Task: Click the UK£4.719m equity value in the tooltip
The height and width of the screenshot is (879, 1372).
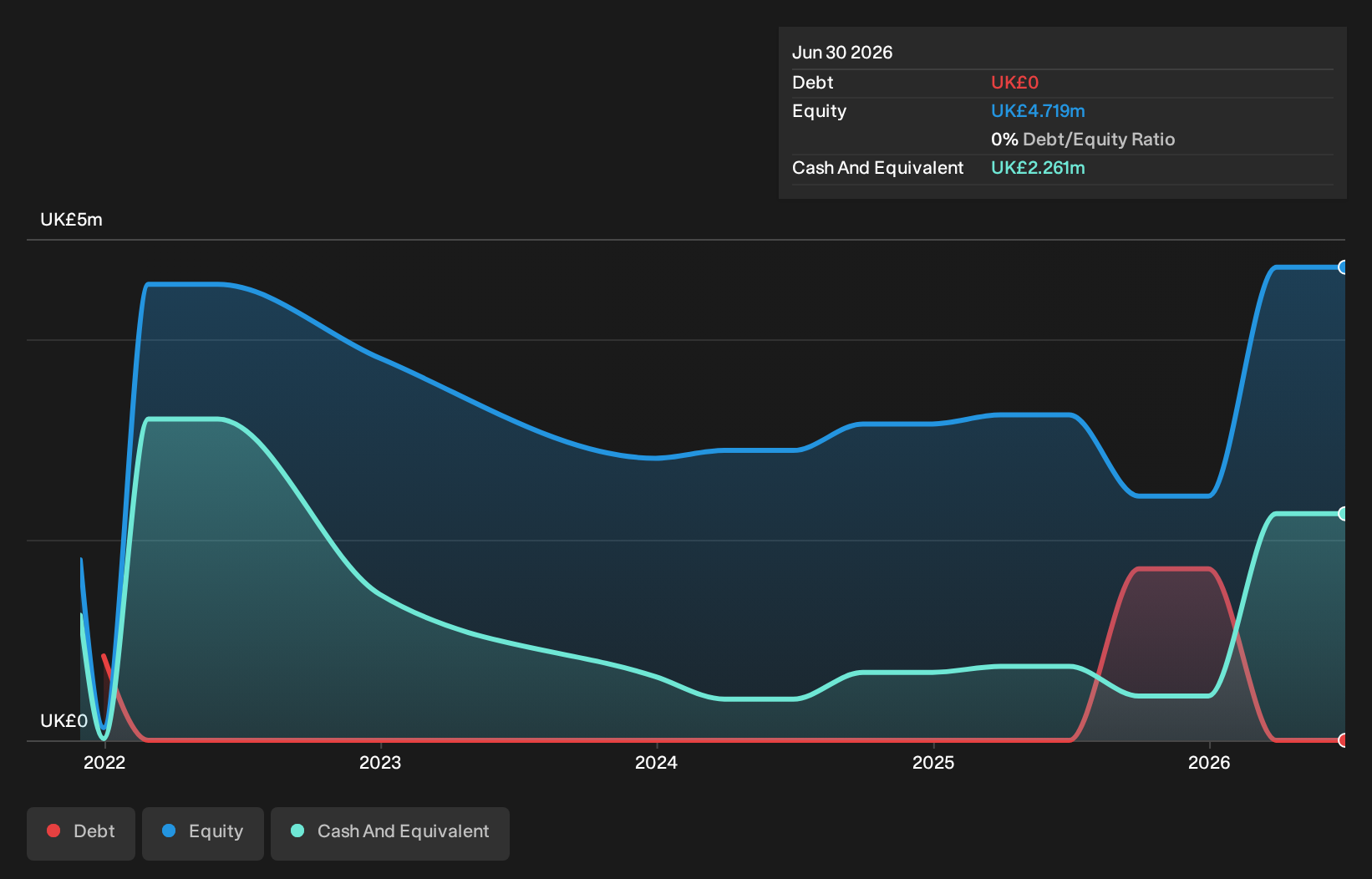Action: [1038, 111]
